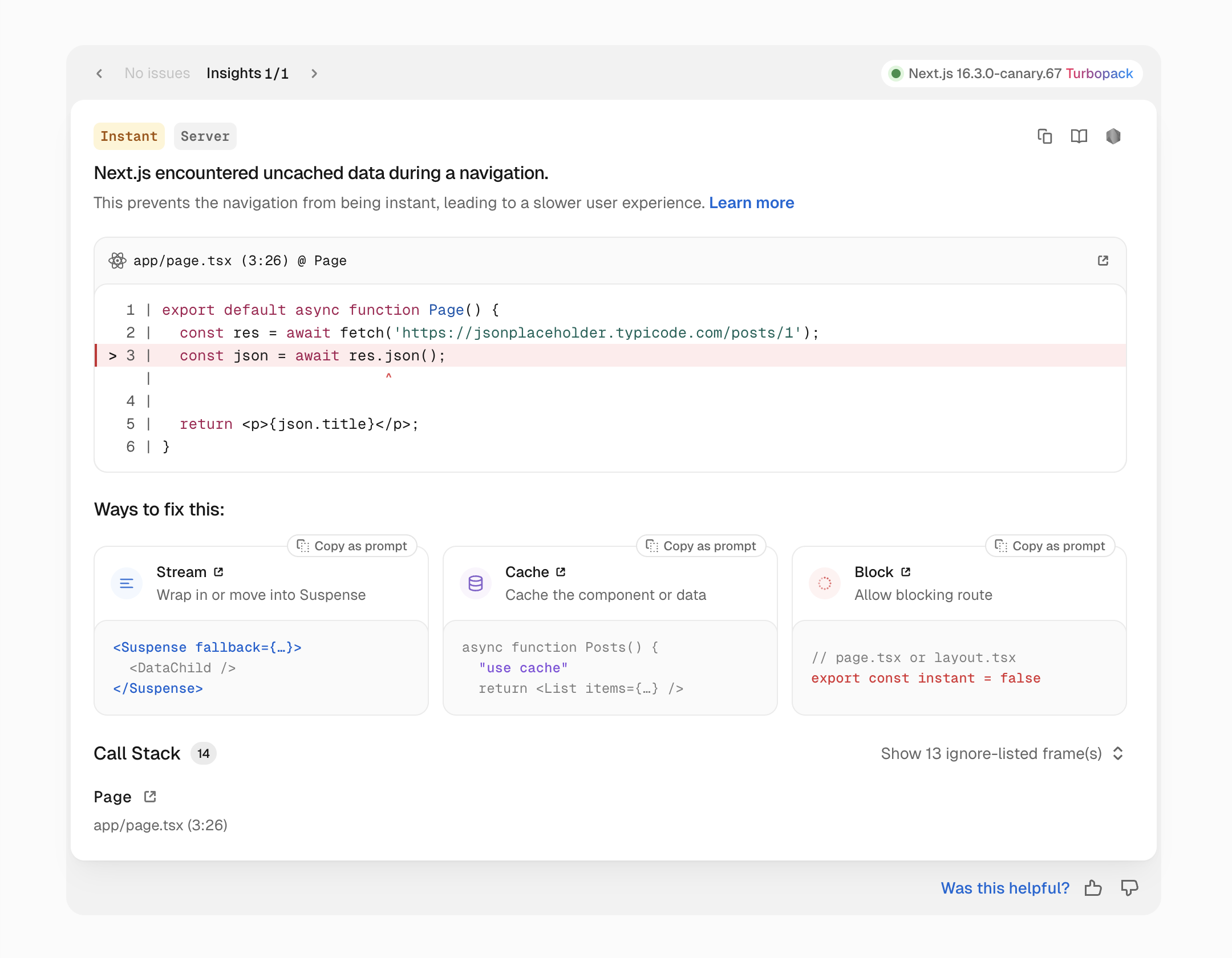This screenshot has height=958, width=1232.
Task: Open the Stream external link icon
Action: 218,572
